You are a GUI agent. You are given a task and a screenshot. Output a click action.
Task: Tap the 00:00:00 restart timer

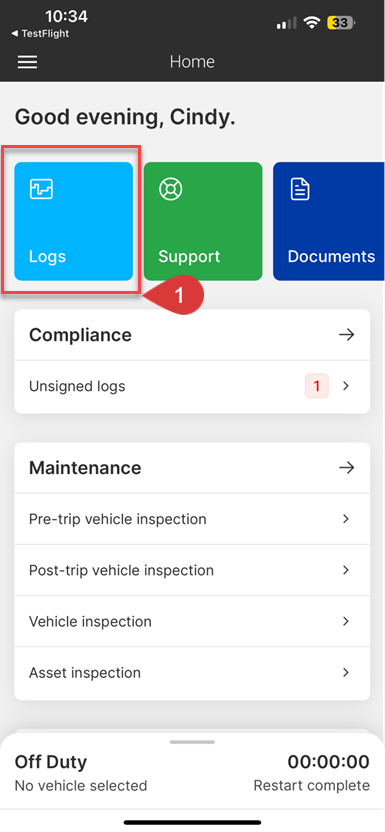coord(328,762)
